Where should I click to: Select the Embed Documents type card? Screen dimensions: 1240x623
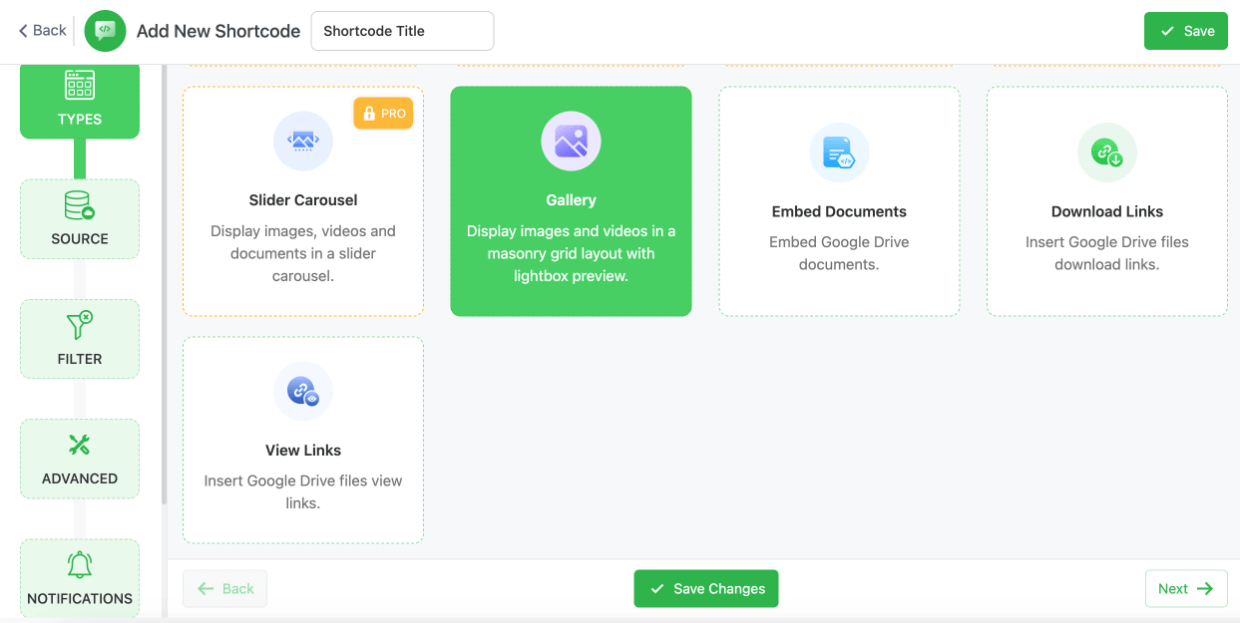839,201
